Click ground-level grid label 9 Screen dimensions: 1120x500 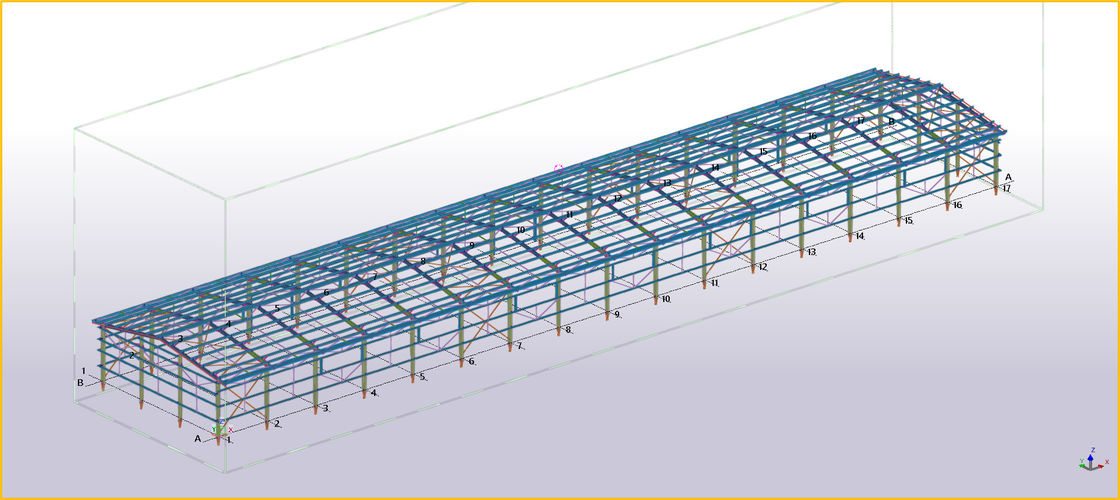(617, 315)
